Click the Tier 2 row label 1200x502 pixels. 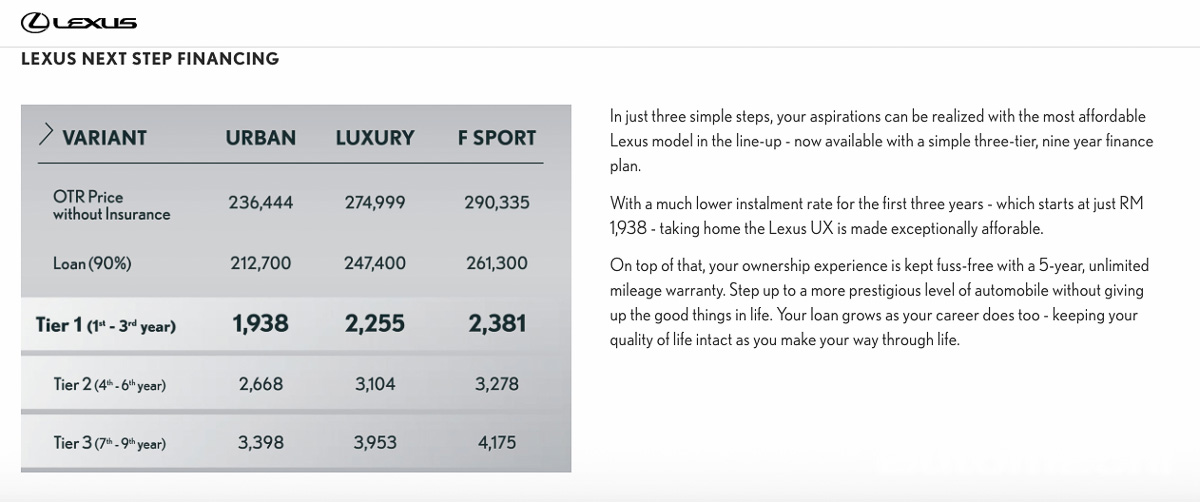click(109, 384)
